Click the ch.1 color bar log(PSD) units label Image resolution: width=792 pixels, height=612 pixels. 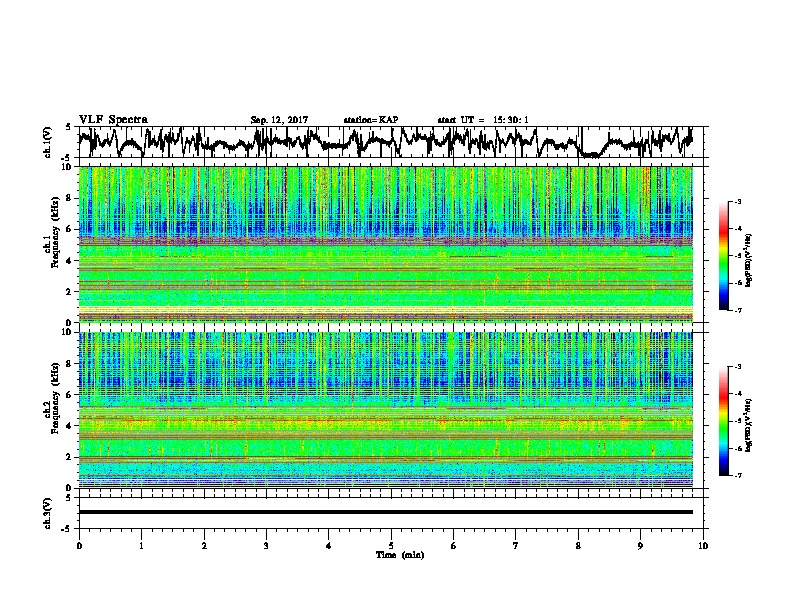tap(748, 261)
